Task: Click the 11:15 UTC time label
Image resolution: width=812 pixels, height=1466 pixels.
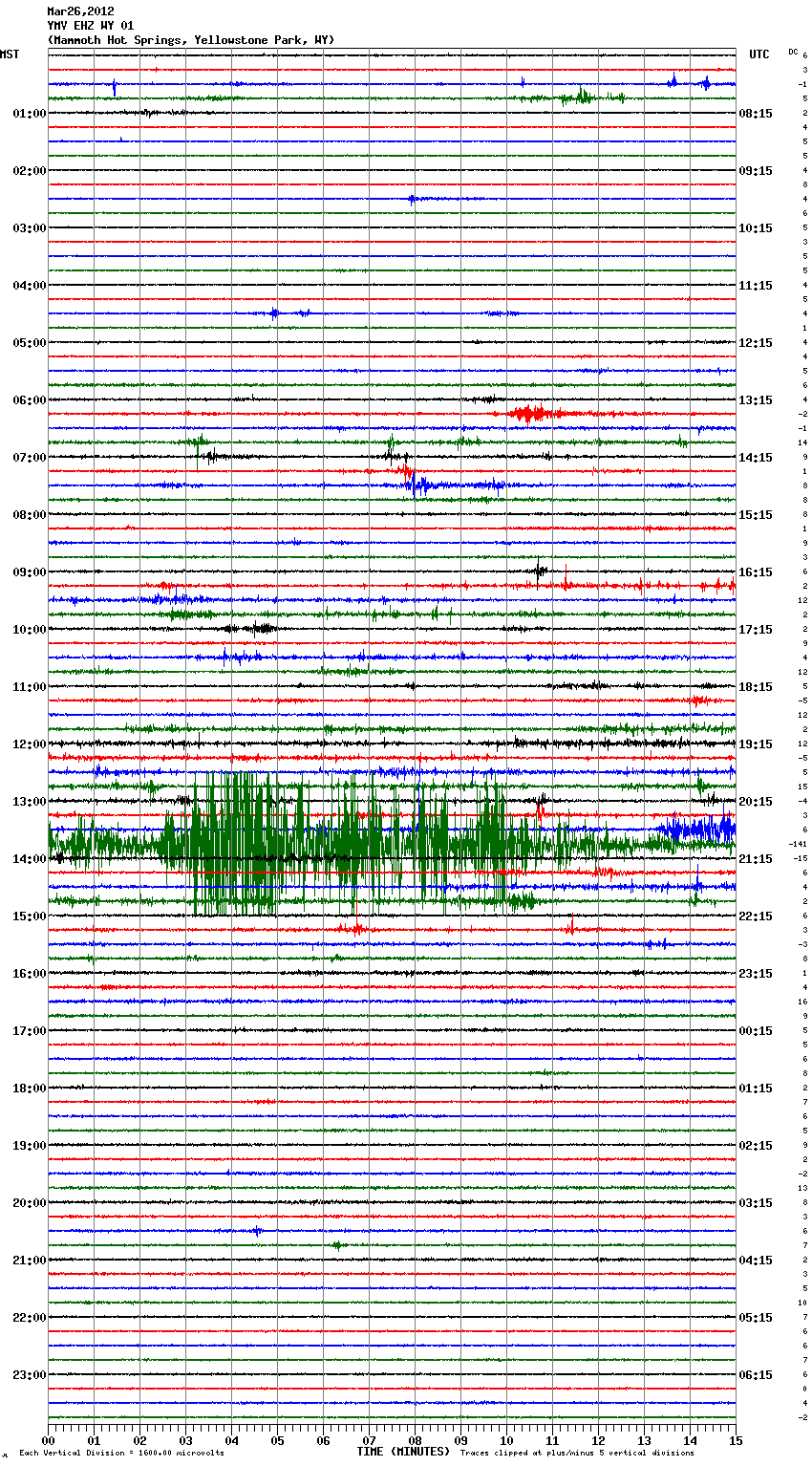Action: 756,286
